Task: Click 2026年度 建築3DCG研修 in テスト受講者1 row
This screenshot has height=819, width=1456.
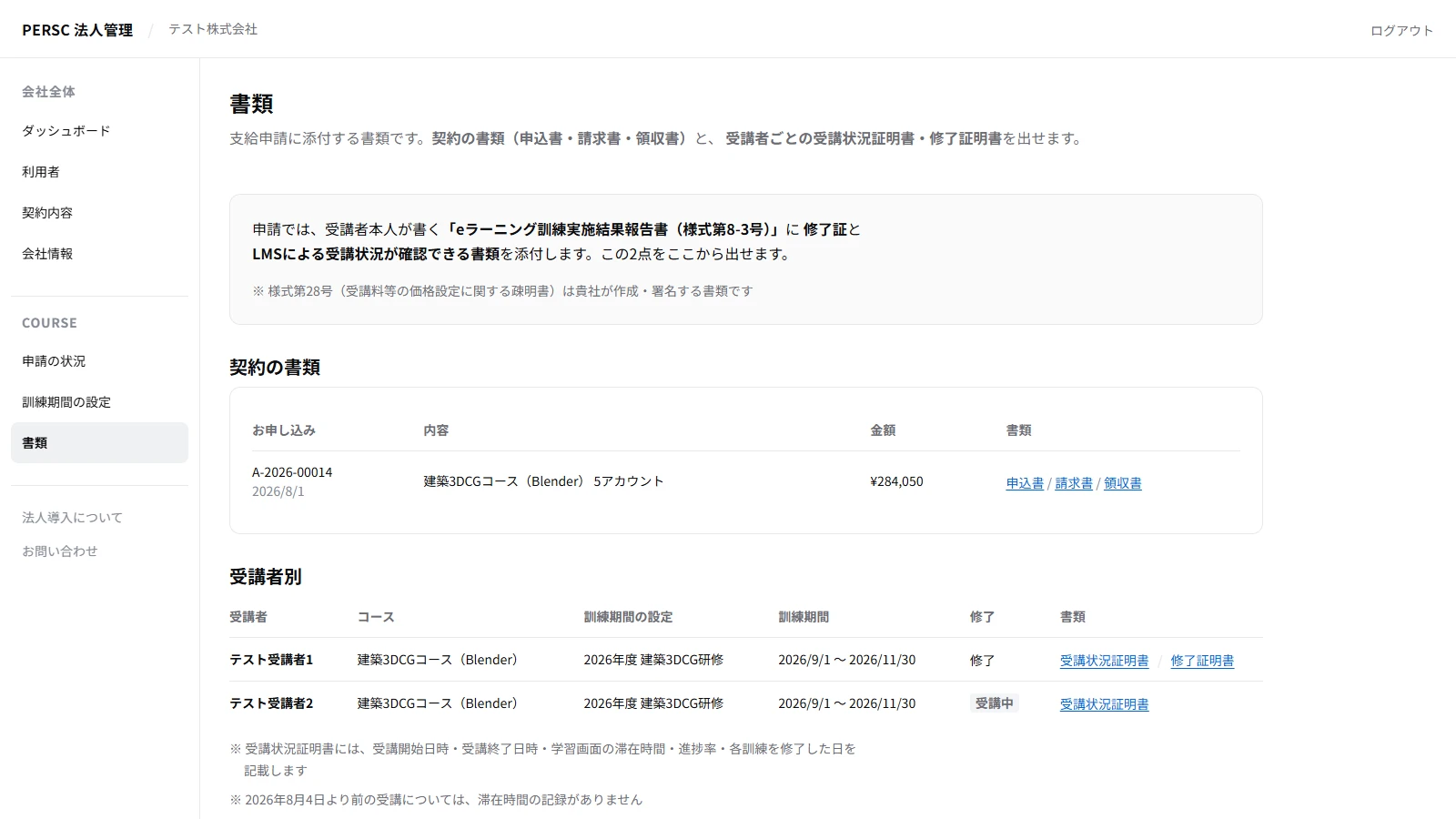Action: 653,660
